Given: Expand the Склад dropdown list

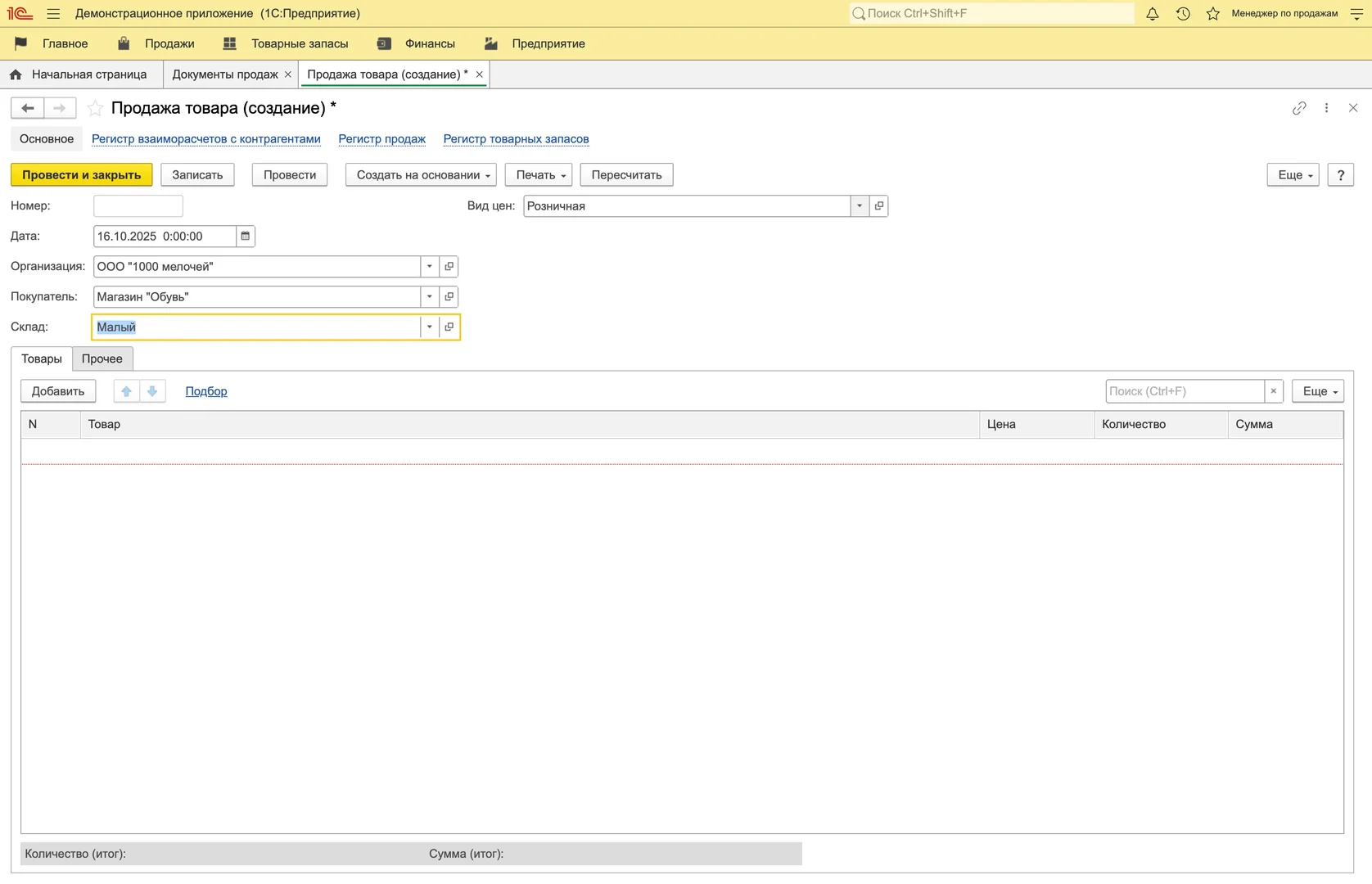Looking at the screenshot, I should point(429,327).
